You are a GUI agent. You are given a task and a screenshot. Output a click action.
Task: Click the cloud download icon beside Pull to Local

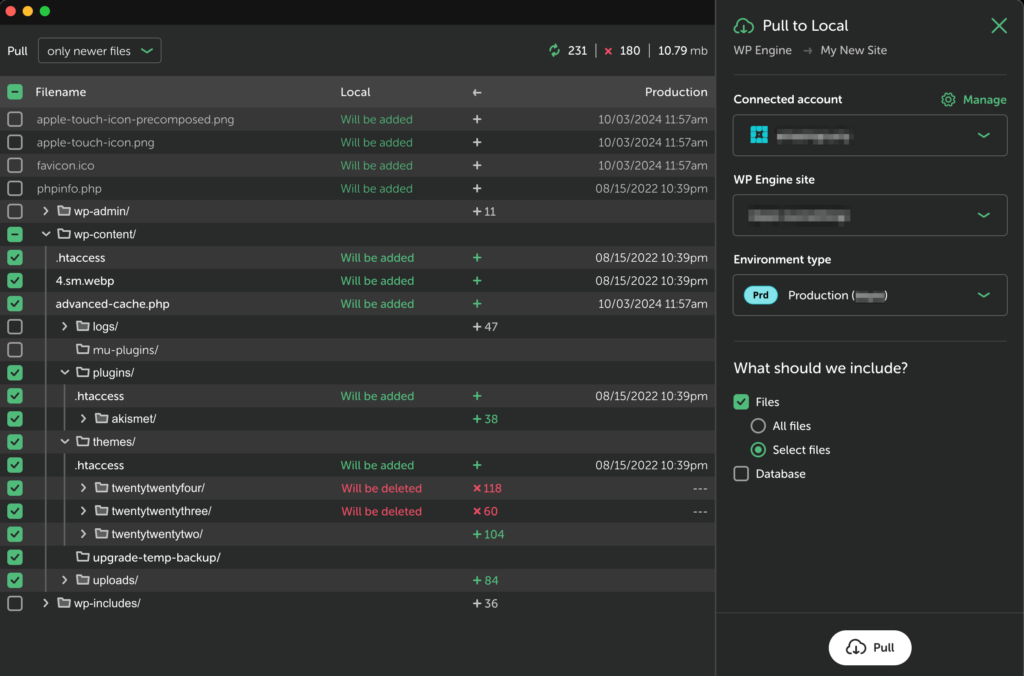point(744,26)
